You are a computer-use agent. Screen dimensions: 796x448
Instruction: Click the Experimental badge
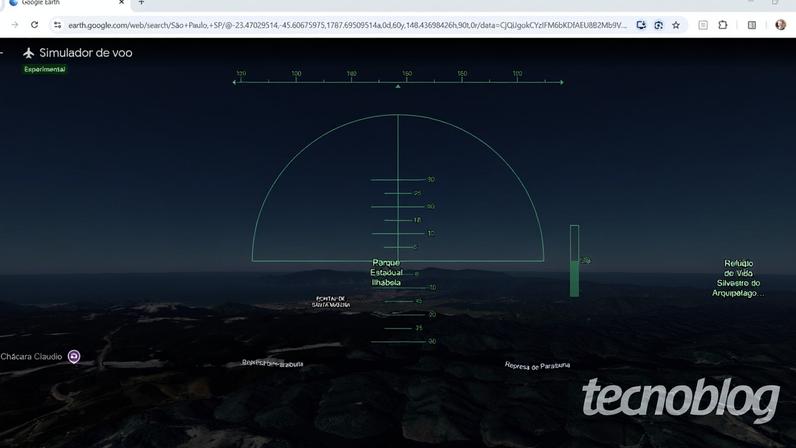click(x=45, y=69)
